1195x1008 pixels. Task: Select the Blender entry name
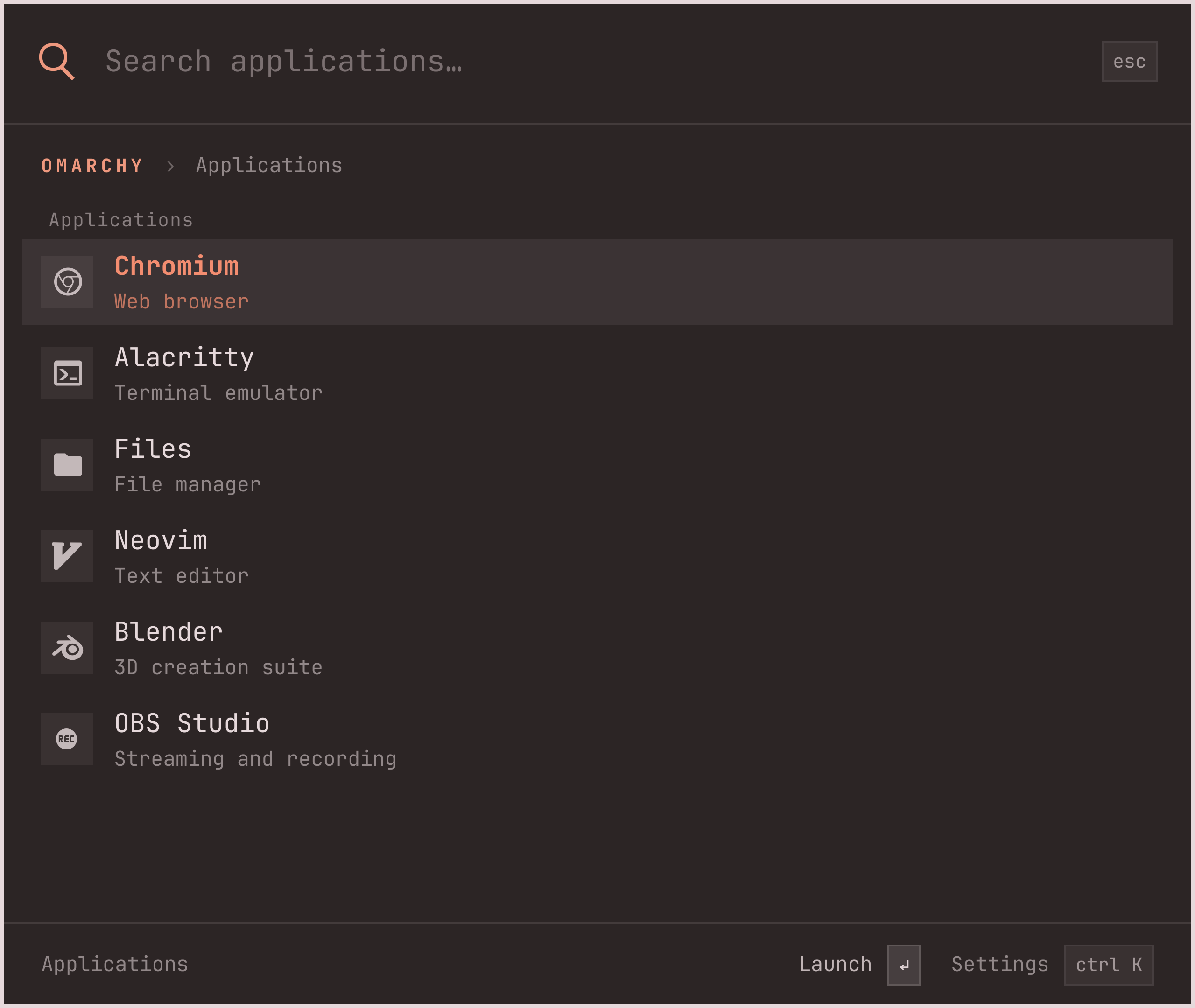point(169,632)
